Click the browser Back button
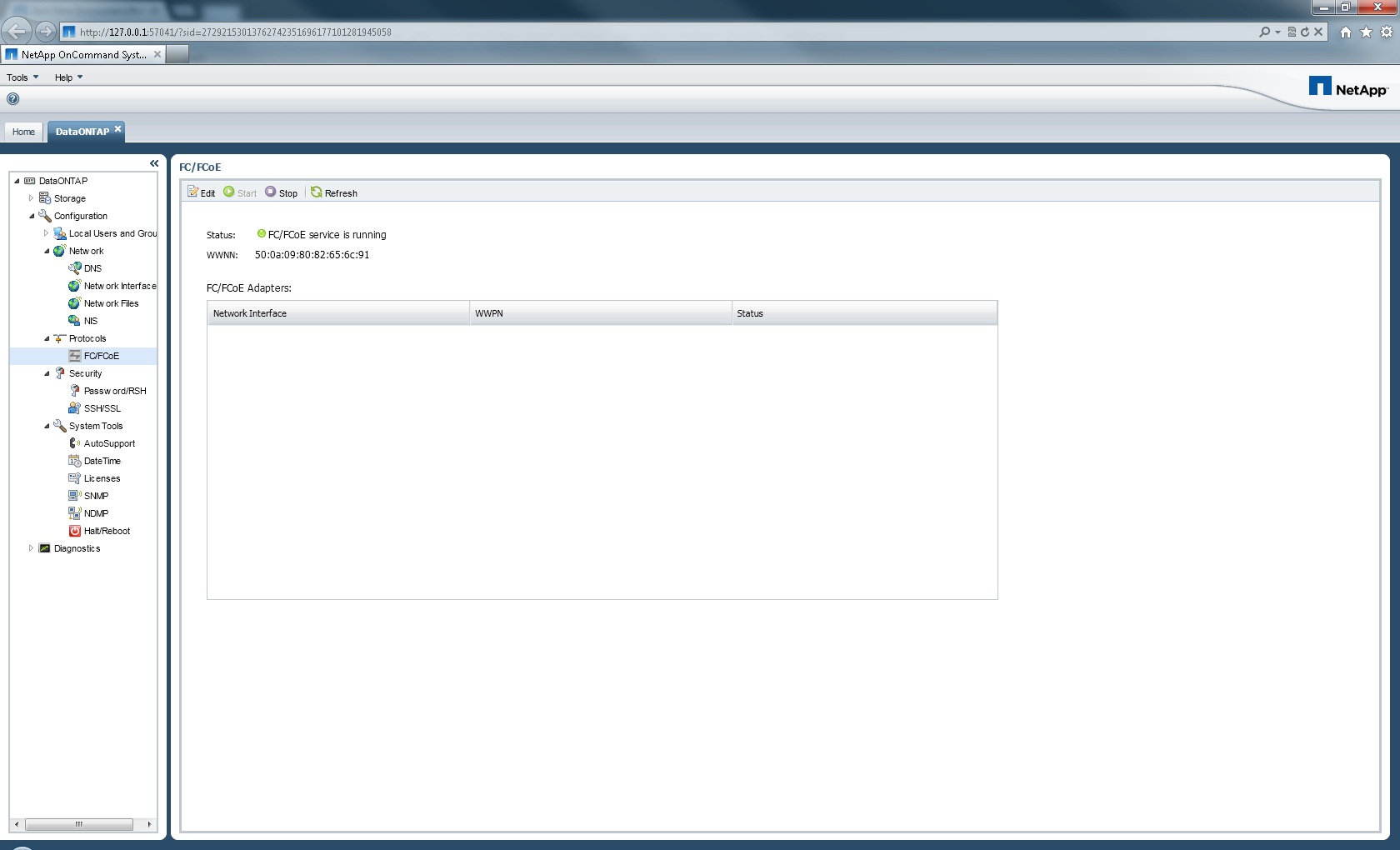The height and width of the screenshot is (850, 1400). pos(17,32)
